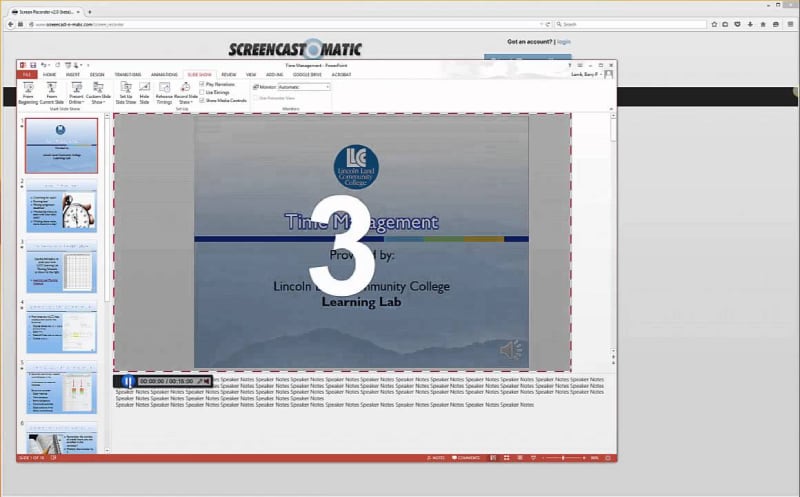This screenshot has height=497, width=800.
Task: Open the browser Downloads arrow icon
Action: (751, 24)
